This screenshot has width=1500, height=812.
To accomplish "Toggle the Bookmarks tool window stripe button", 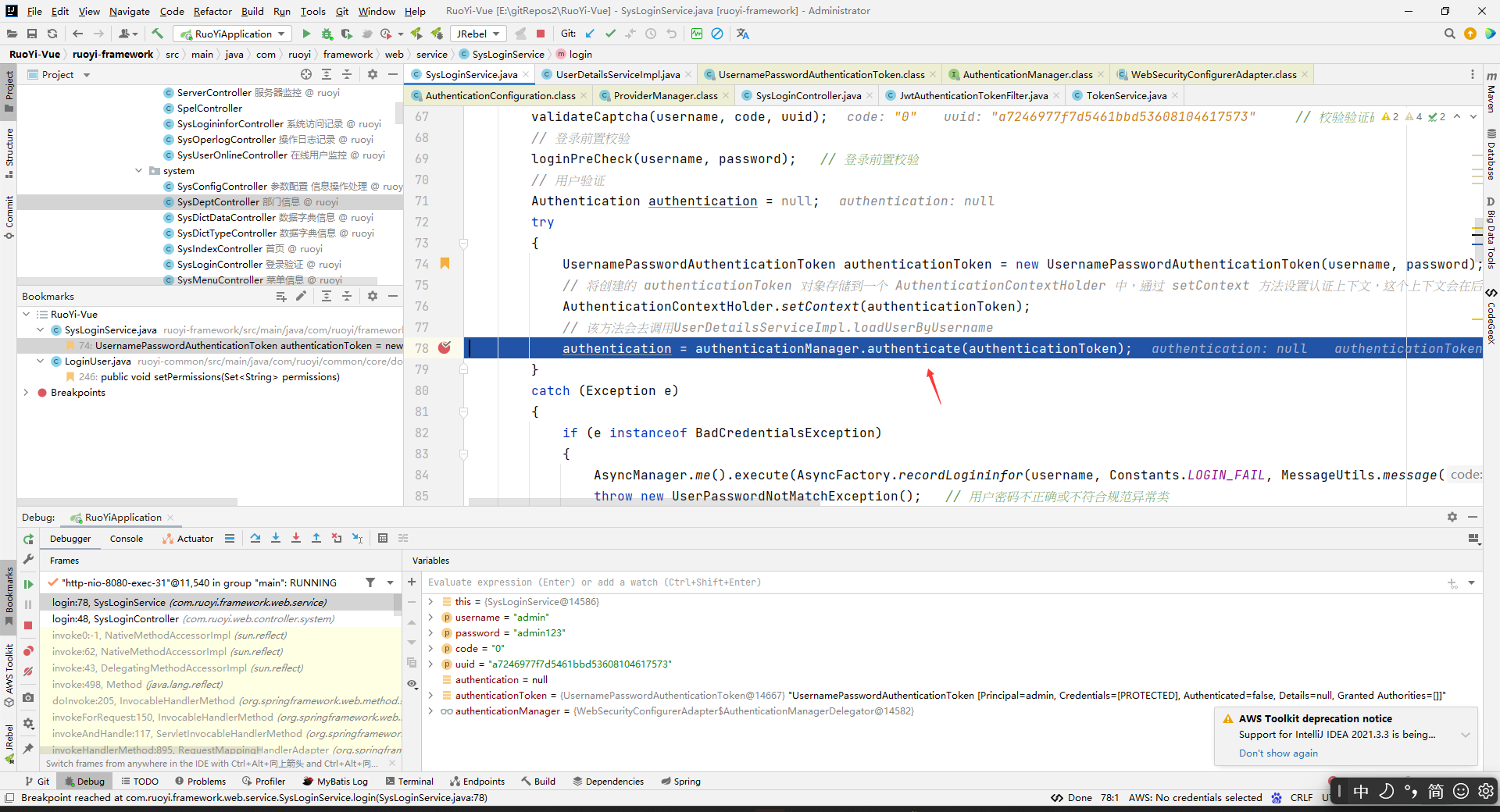I will pos(9,597).
